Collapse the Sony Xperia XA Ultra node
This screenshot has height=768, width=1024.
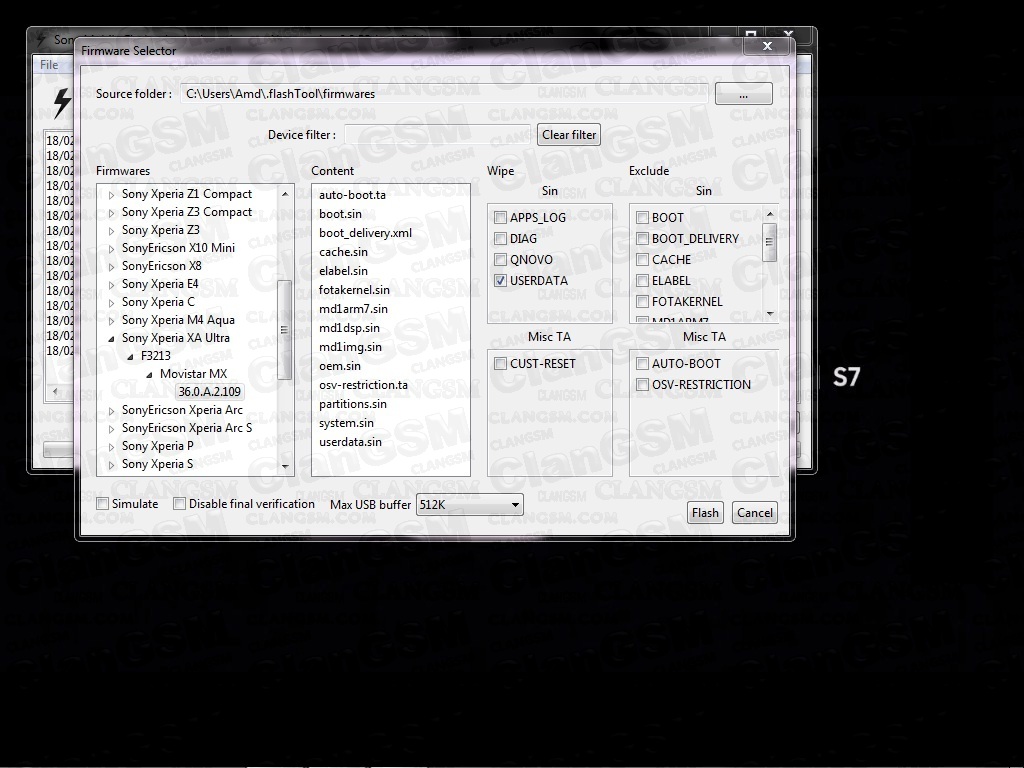pos(111,338)
